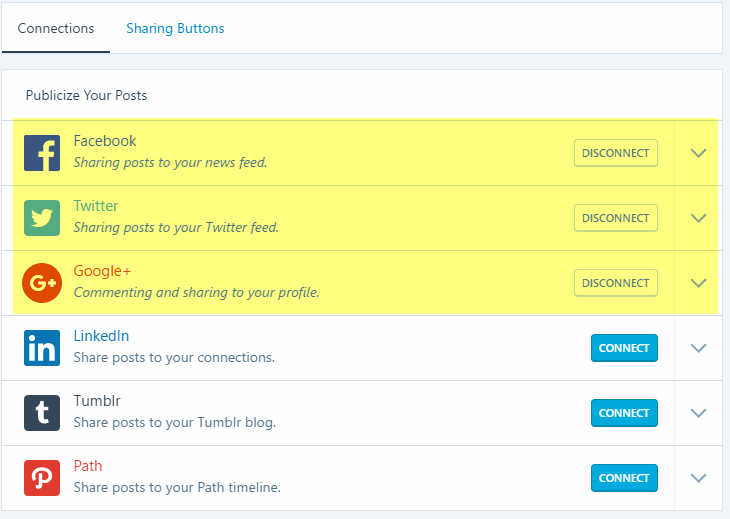Connect your Tumblr blog

[624, 413]
